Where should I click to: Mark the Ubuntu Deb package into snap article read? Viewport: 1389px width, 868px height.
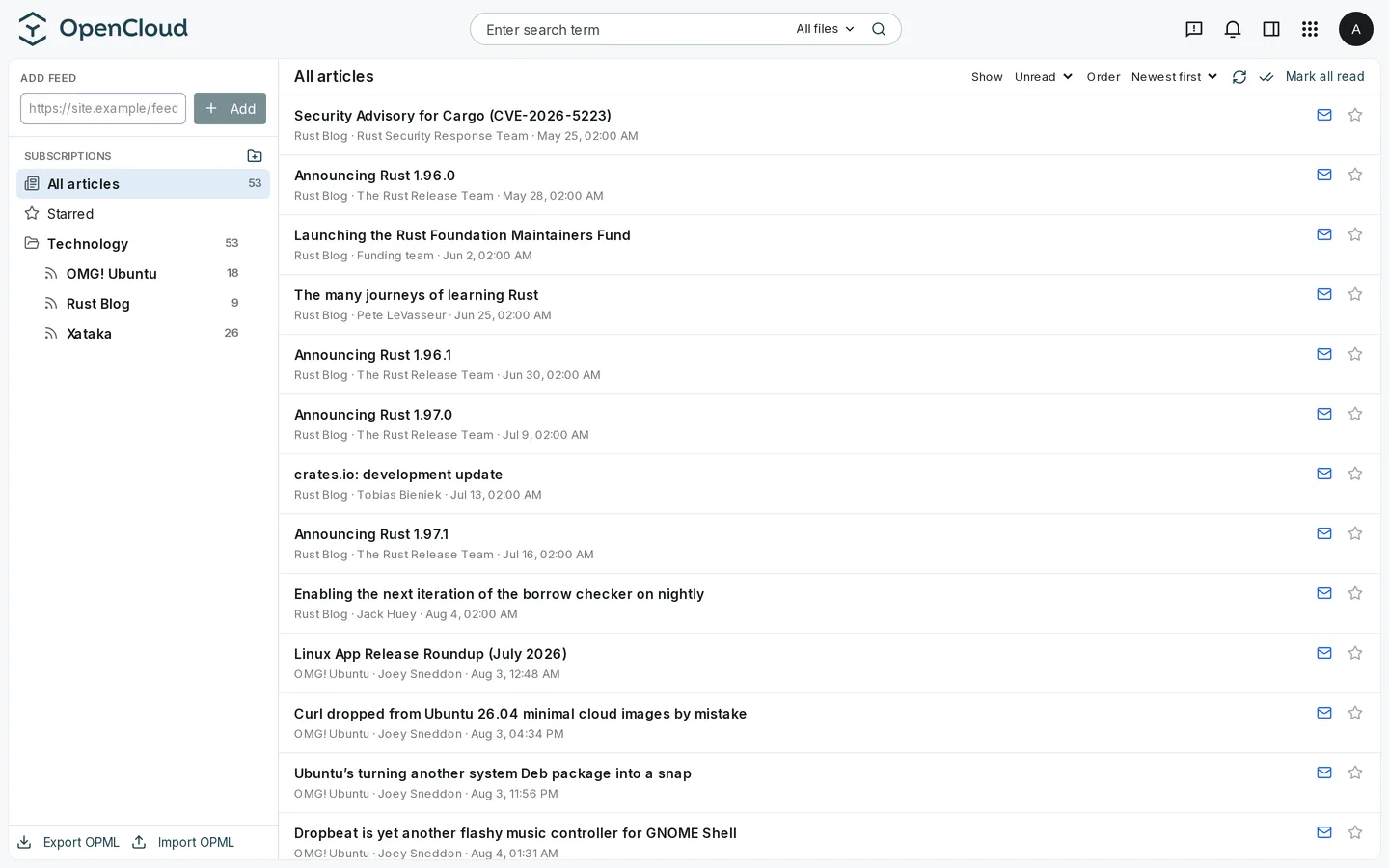(1324, 773)
